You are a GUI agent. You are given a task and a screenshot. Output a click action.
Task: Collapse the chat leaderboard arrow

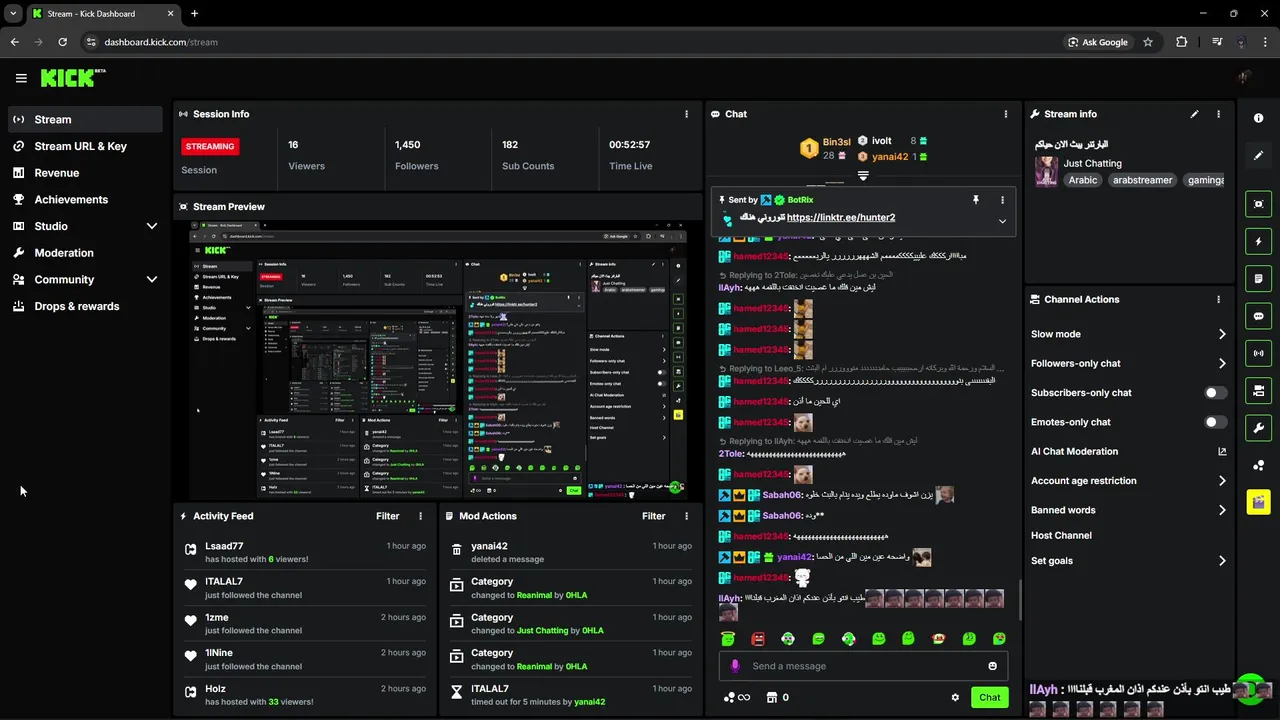(x=863, y=175)
